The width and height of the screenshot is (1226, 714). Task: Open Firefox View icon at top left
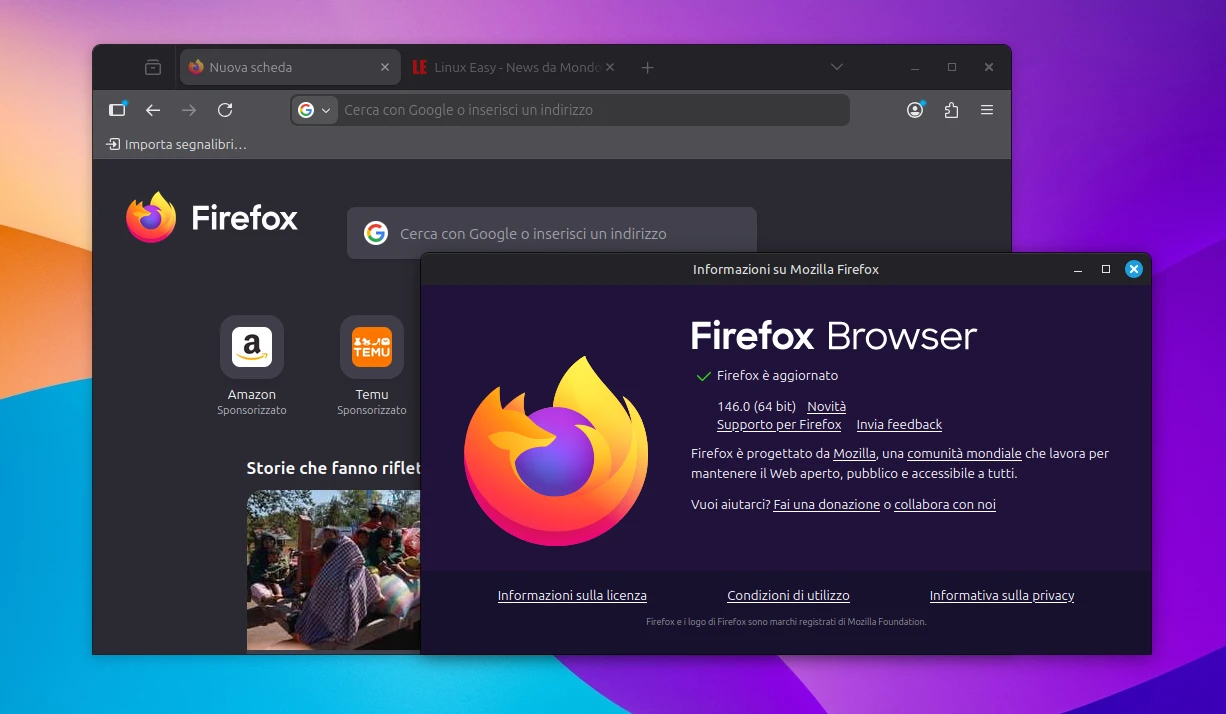point(117,110)
